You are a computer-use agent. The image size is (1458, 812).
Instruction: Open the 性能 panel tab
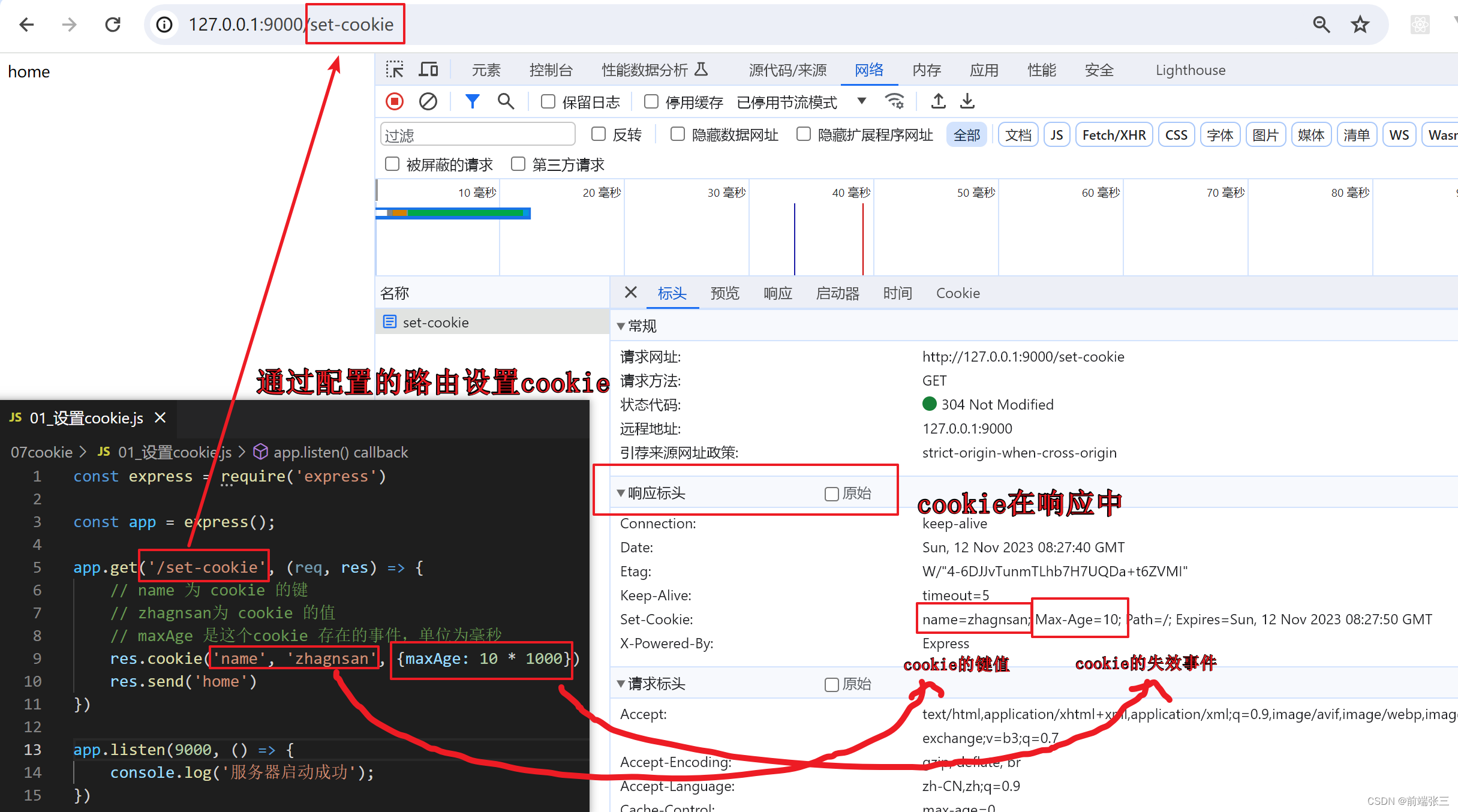pyautogui.click(x=1042, y=70)
